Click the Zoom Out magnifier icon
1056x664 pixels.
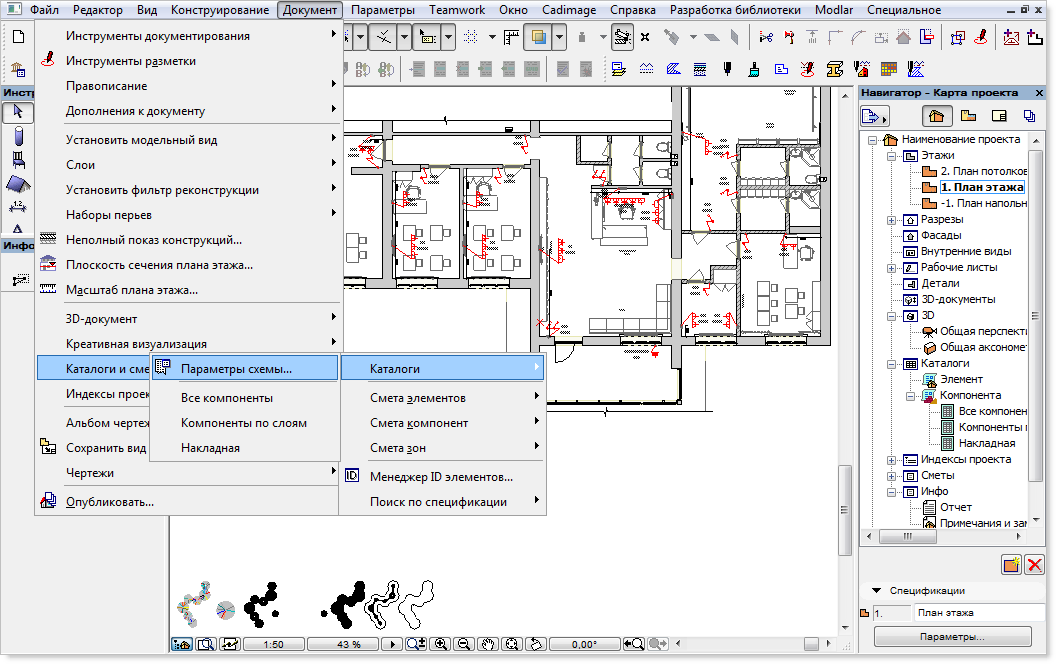click(463, 644)
